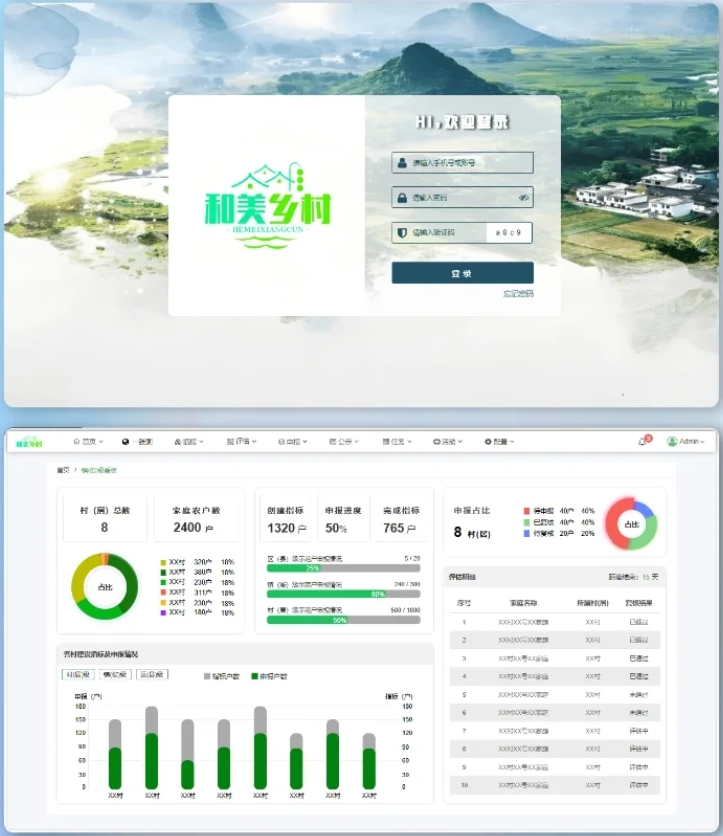The width and height of the screenshot is (723, 836).
Task: Click the 765户 完成指标 card
Action: pyautogui.click(x=401, y=519)
